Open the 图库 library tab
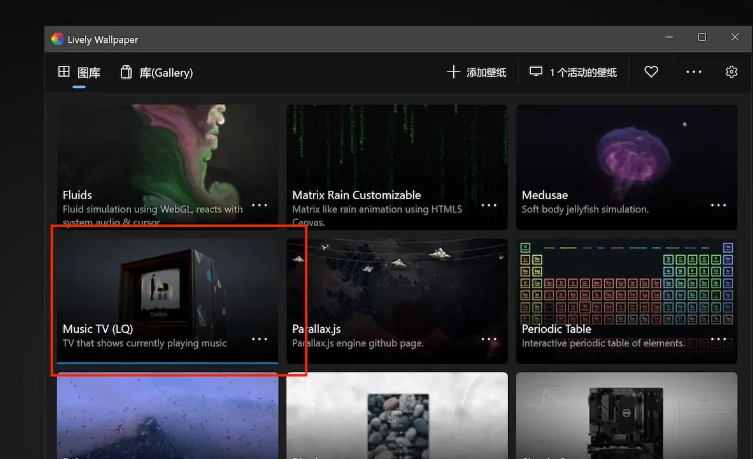Image resolution: width=753 pixels, height=459 pixels. click(x=79, y=72)
